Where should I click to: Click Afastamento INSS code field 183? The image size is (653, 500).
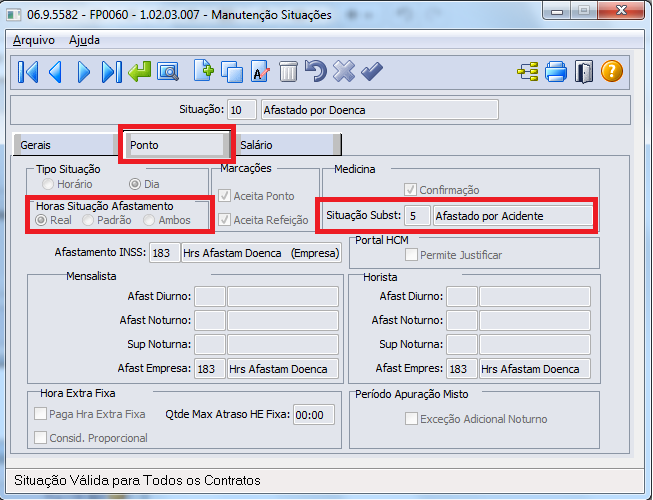tap(164, 253)
